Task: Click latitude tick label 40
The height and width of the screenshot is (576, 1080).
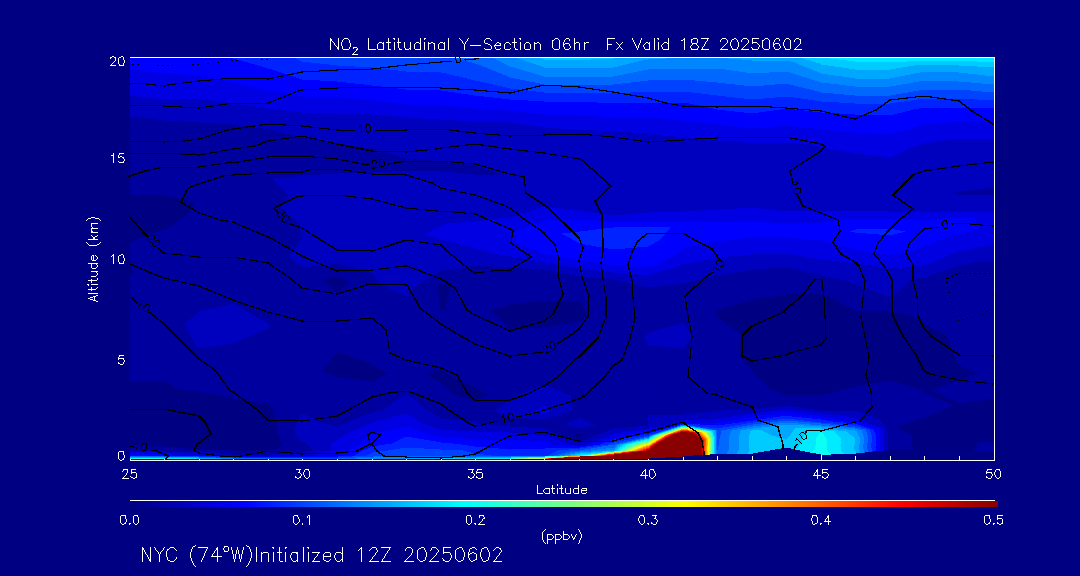Action: 648,472
